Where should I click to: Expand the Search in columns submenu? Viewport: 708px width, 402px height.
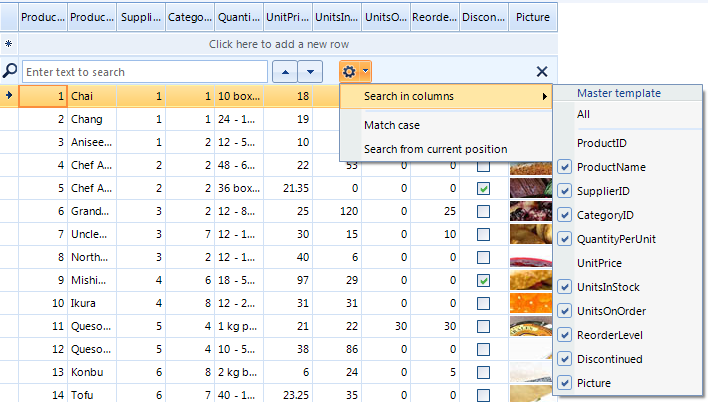coord(446,96)
